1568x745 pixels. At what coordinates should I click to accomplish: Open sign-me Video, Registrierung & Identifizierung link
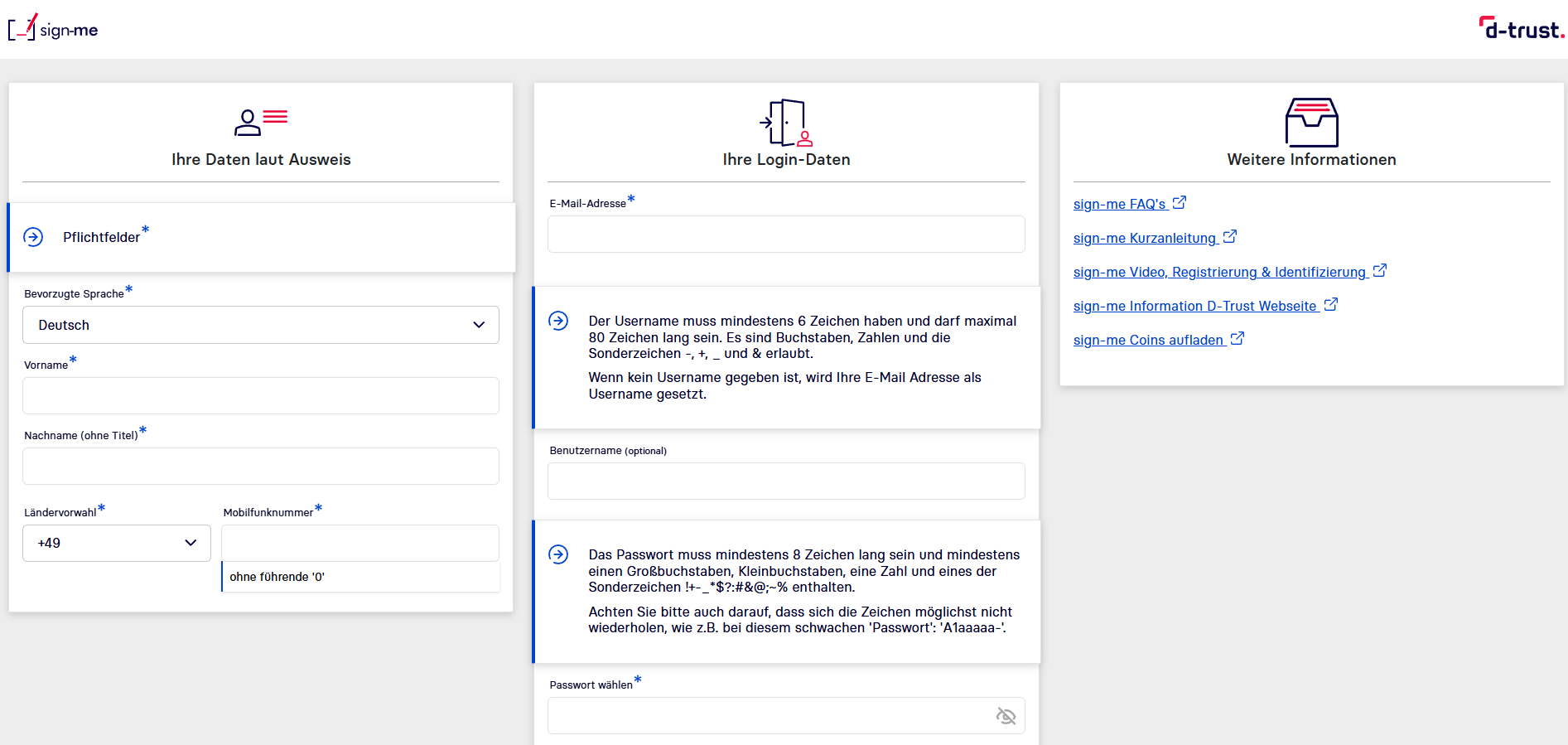(x=1219, y=272)
